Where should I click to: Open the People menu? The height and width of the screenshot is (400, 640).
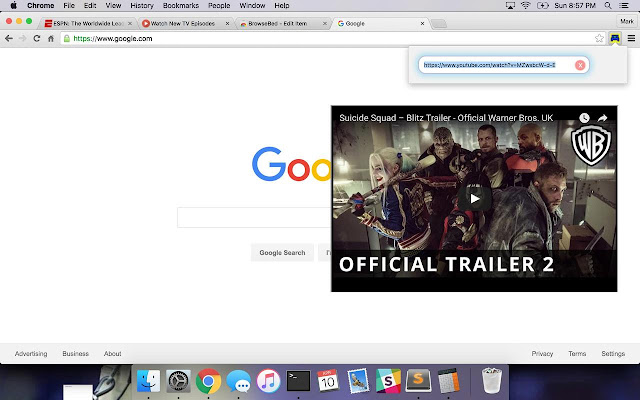219,5
